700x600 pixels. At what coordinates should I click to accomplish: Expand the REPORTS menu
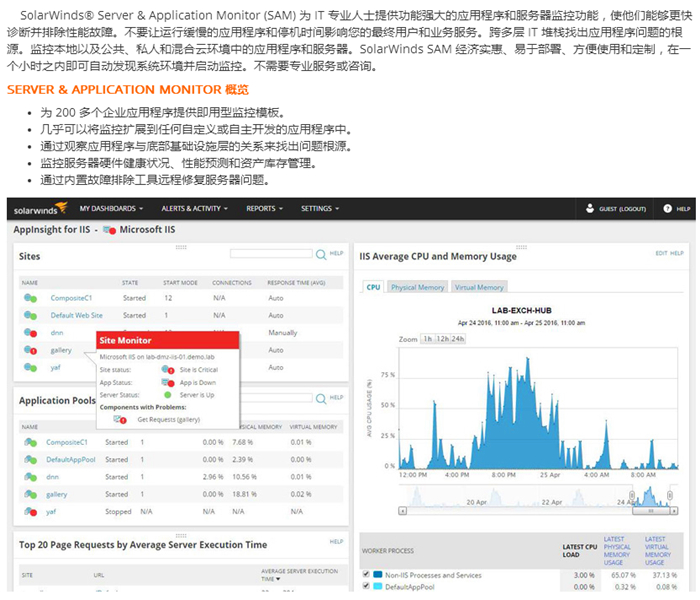coord(264,208)
